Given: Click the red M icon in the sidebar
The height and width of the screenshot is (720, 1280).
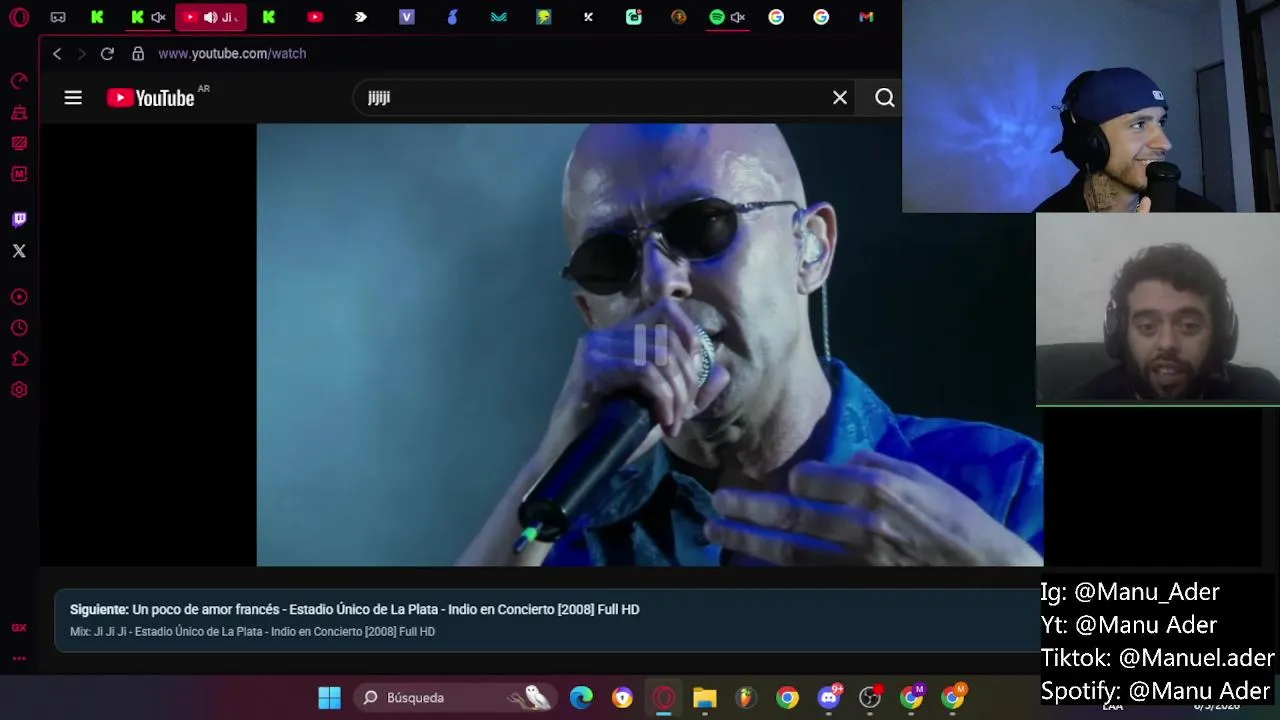Looking at the screenshot, I should click(x=19, y=174).
